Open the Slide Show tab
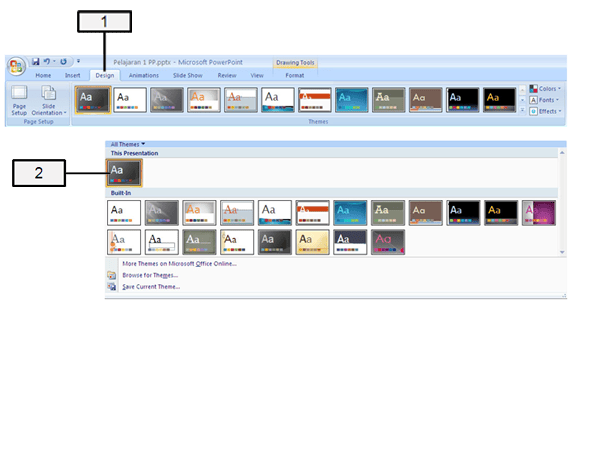The height and width of the screenshot is (470, 590). click(188, 76)
